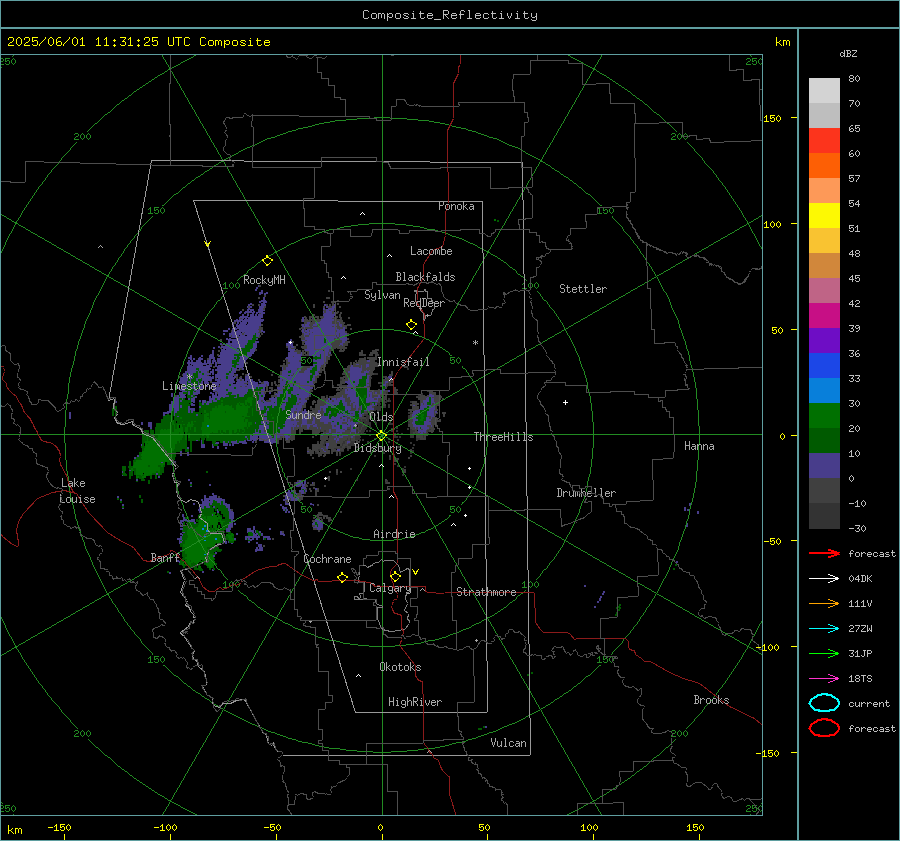The width and height of the screenshot is (900, 841).
Task: Click the Limestone label on the map
Action: click(189, 386)
